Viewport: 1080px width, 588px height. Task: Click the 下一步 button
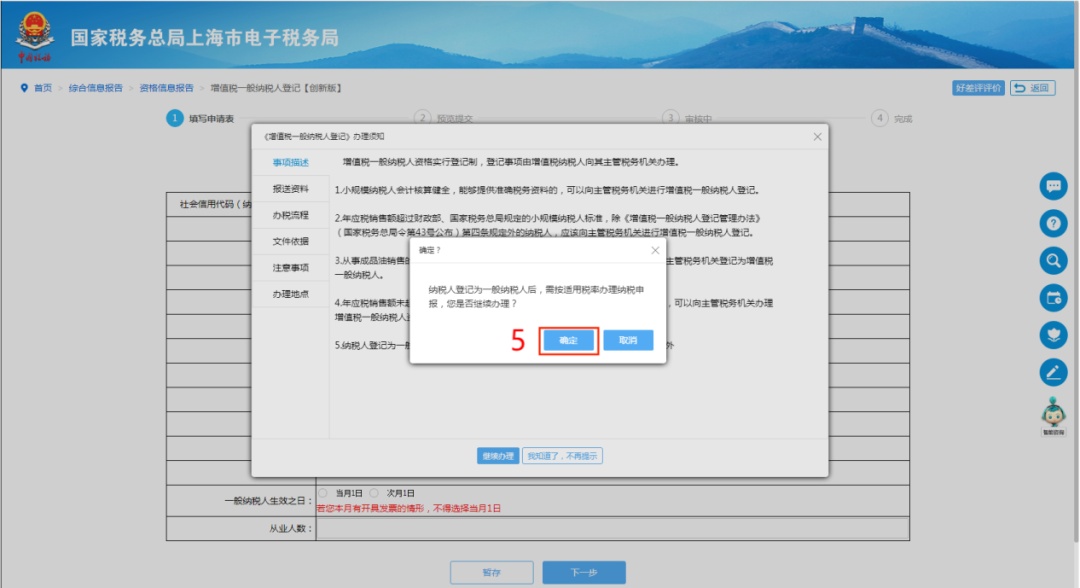[584, 572]
